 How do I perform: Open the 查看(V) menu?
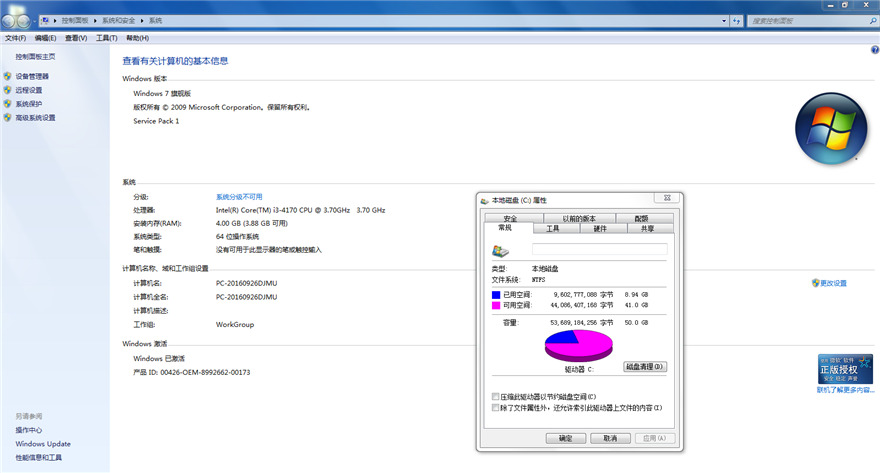click(x=76, y=38)
